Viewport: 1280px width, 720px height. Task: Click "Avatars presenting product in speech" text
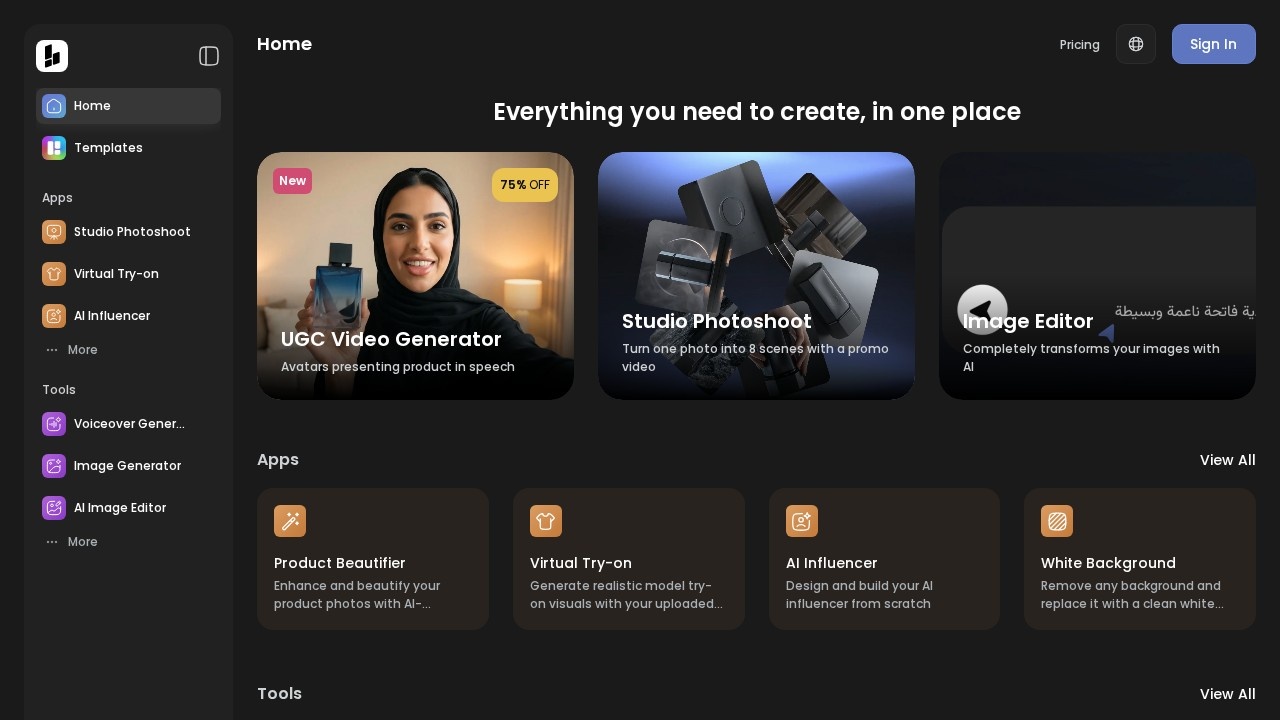pos(398,367)
